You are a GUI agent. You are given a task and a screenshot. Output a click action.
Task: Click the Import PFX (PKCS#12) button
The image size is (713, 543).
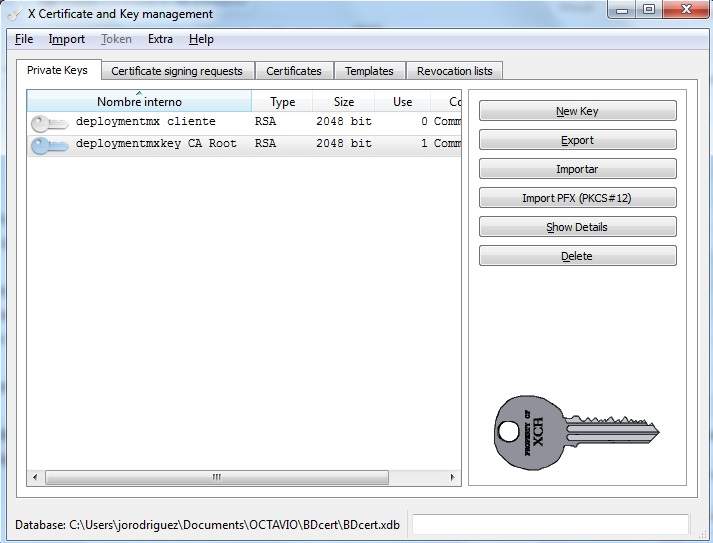pos(577,198)
